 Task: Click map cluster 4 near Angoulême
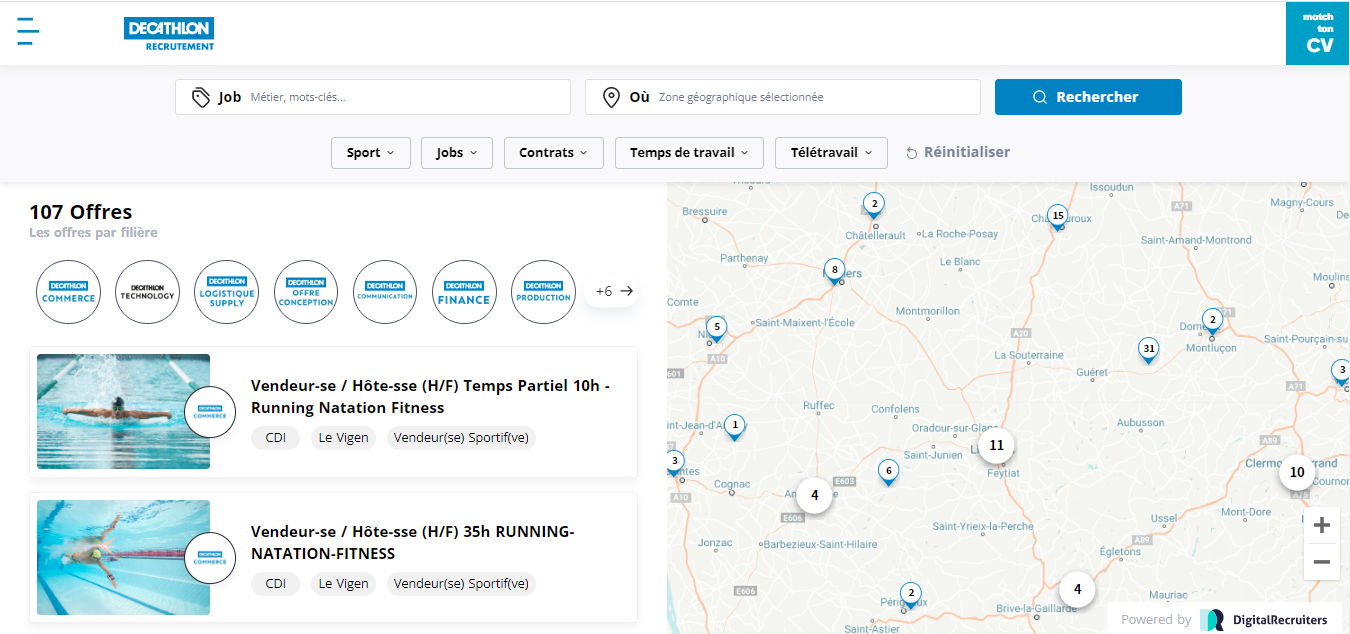[814, 495]
